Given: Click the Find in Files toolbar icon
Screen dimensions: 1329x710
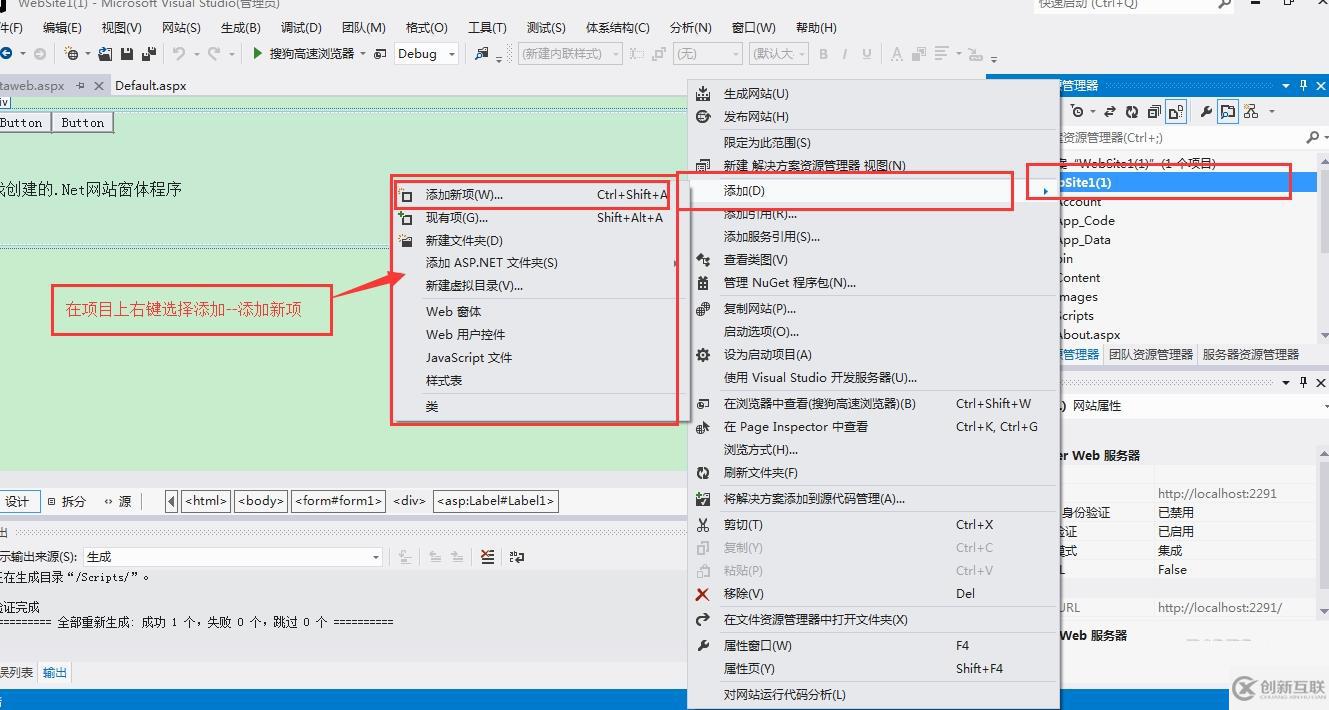Looking at the screenshot, I should pyautogui.click(x=482, y=53).
